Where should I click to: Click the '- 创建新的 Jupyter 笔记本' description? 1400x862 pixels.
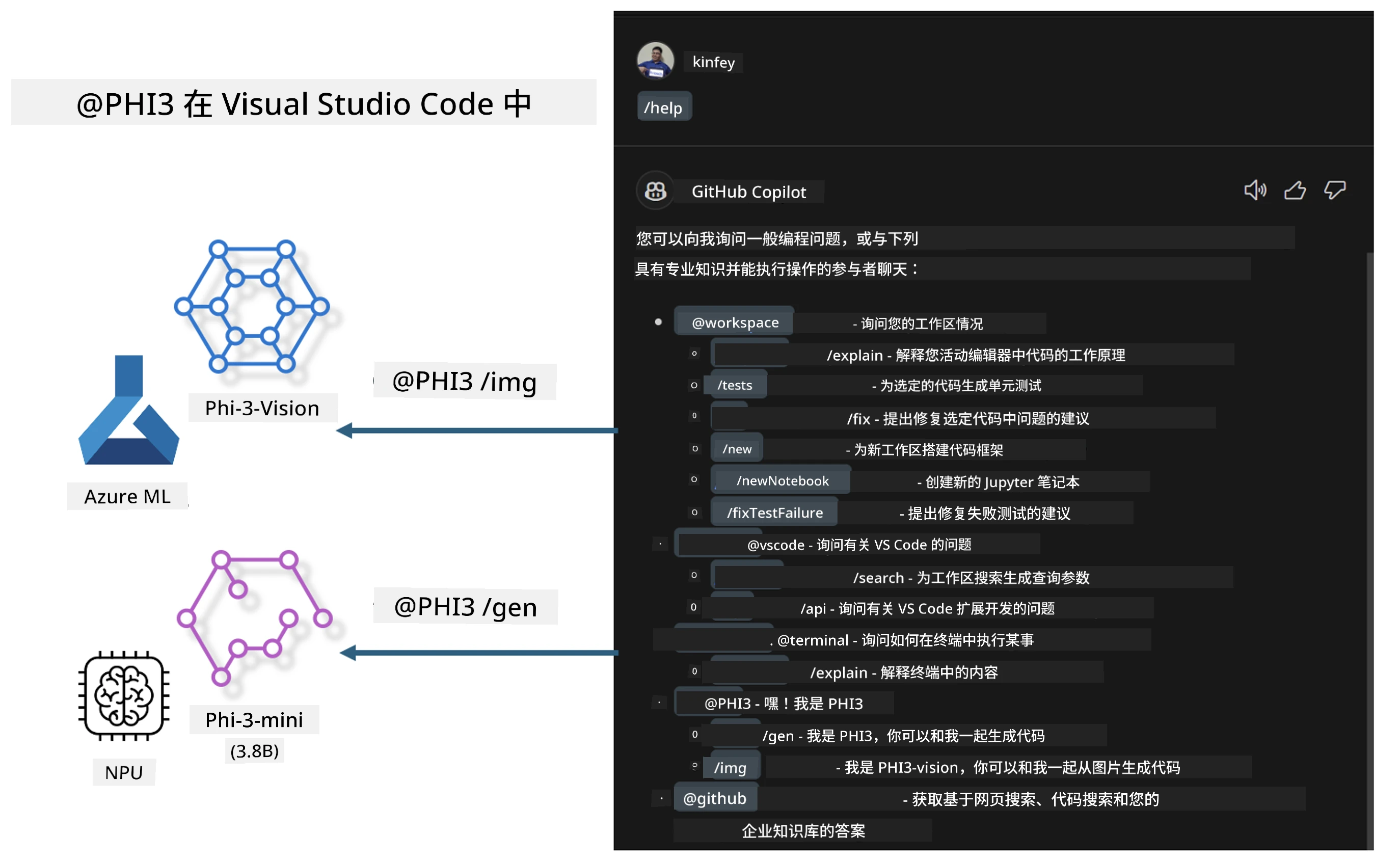point(998,482)
